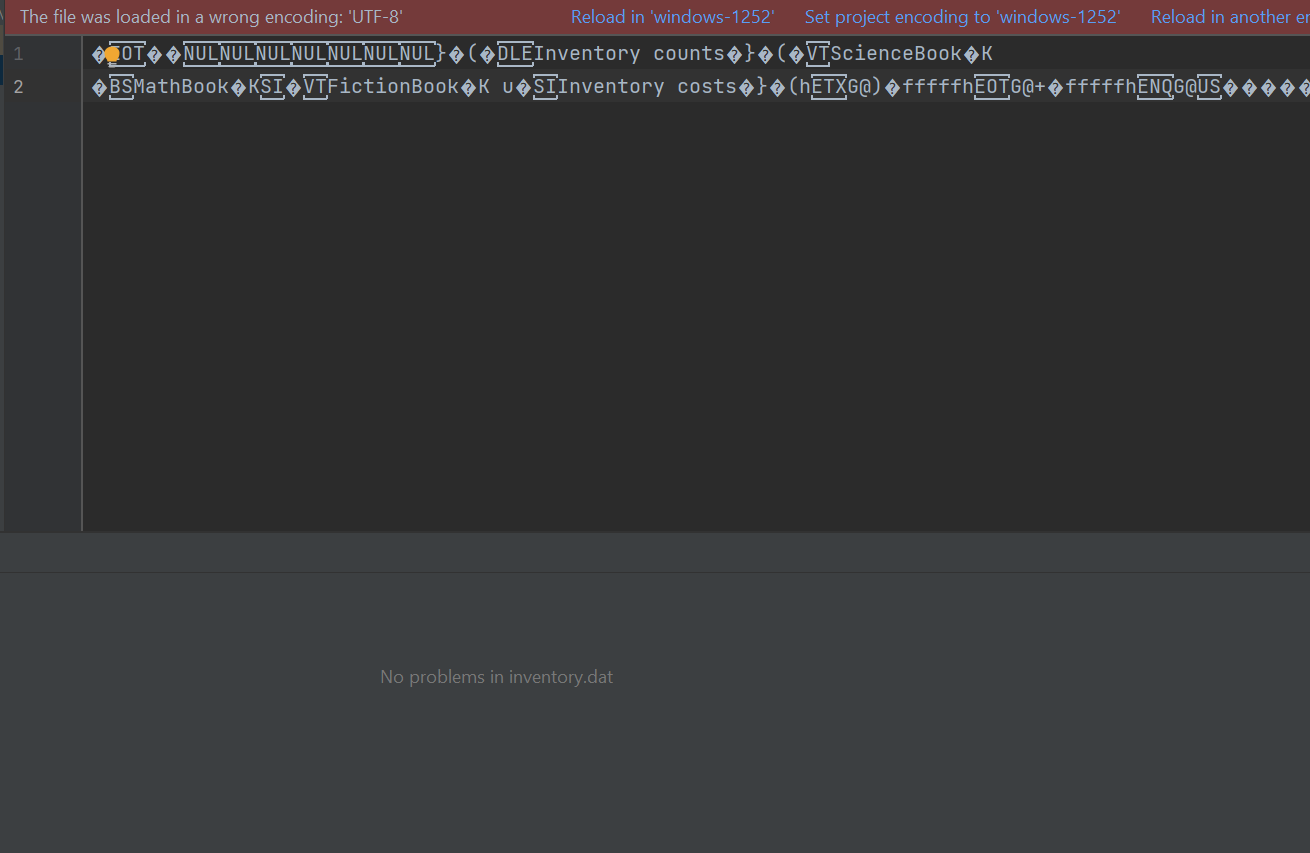Click the orange breakpoint marker on line 1
The width and height of the screenshot is (1310, 853).
[111, 53]
